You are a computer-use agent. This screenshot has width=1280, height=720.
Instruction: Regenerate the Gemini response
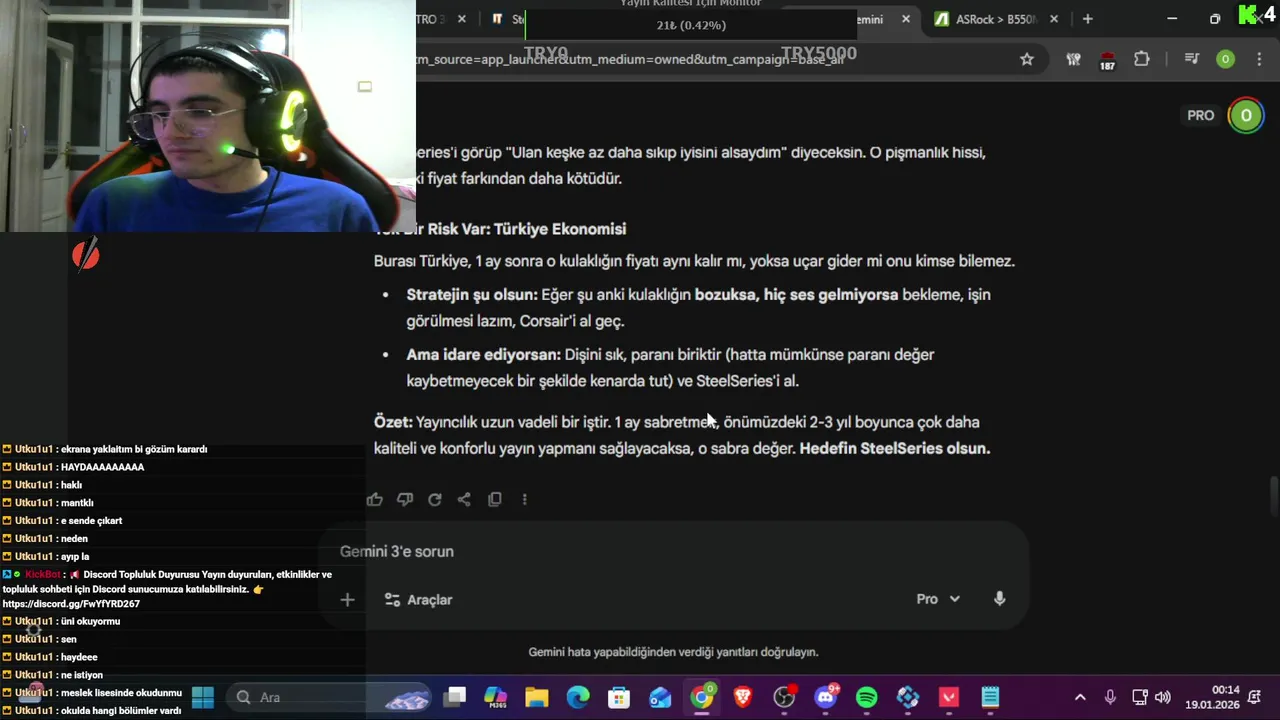pyautogui.click(x=435, y=499)
